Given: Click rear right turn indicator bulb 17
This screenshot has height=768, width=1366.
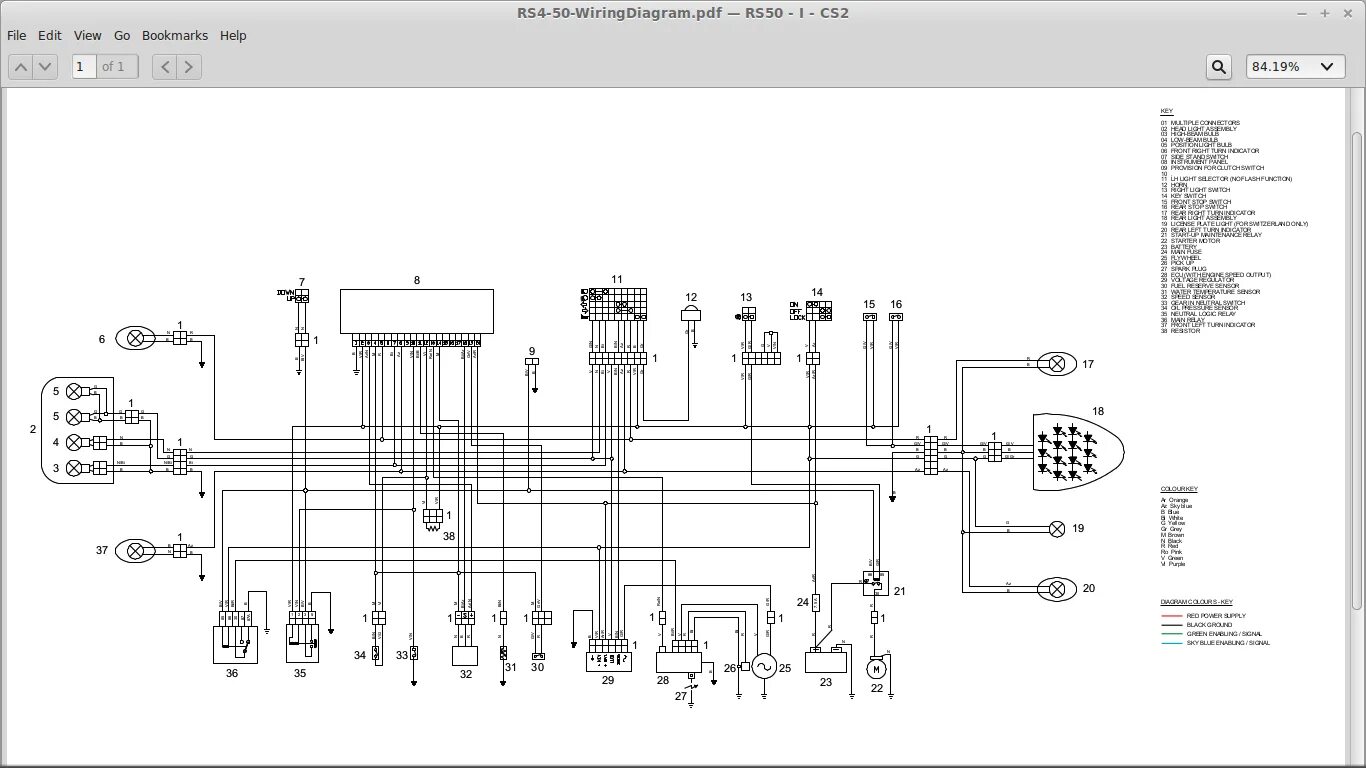Looking at the screenshot, I should (1057, 364).
